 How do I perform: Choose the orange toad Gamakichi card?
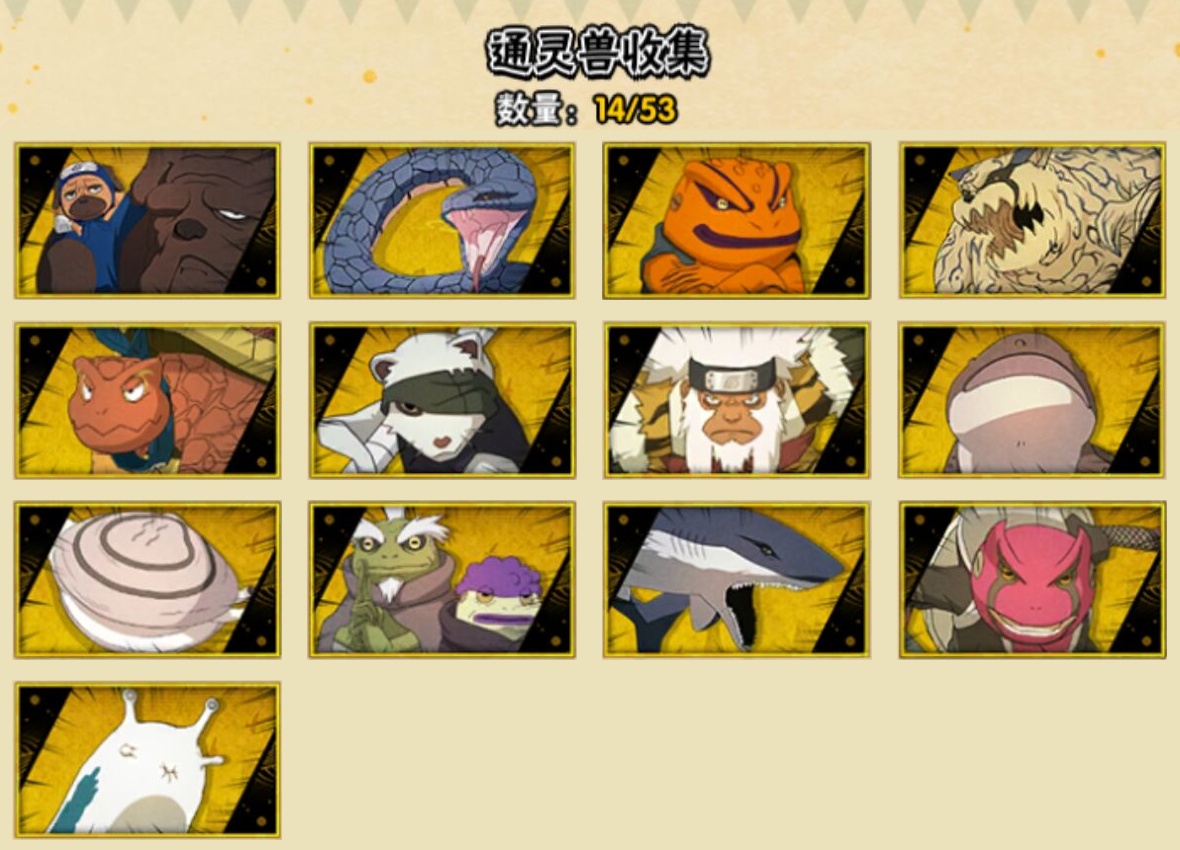click(x=736, y=221)
